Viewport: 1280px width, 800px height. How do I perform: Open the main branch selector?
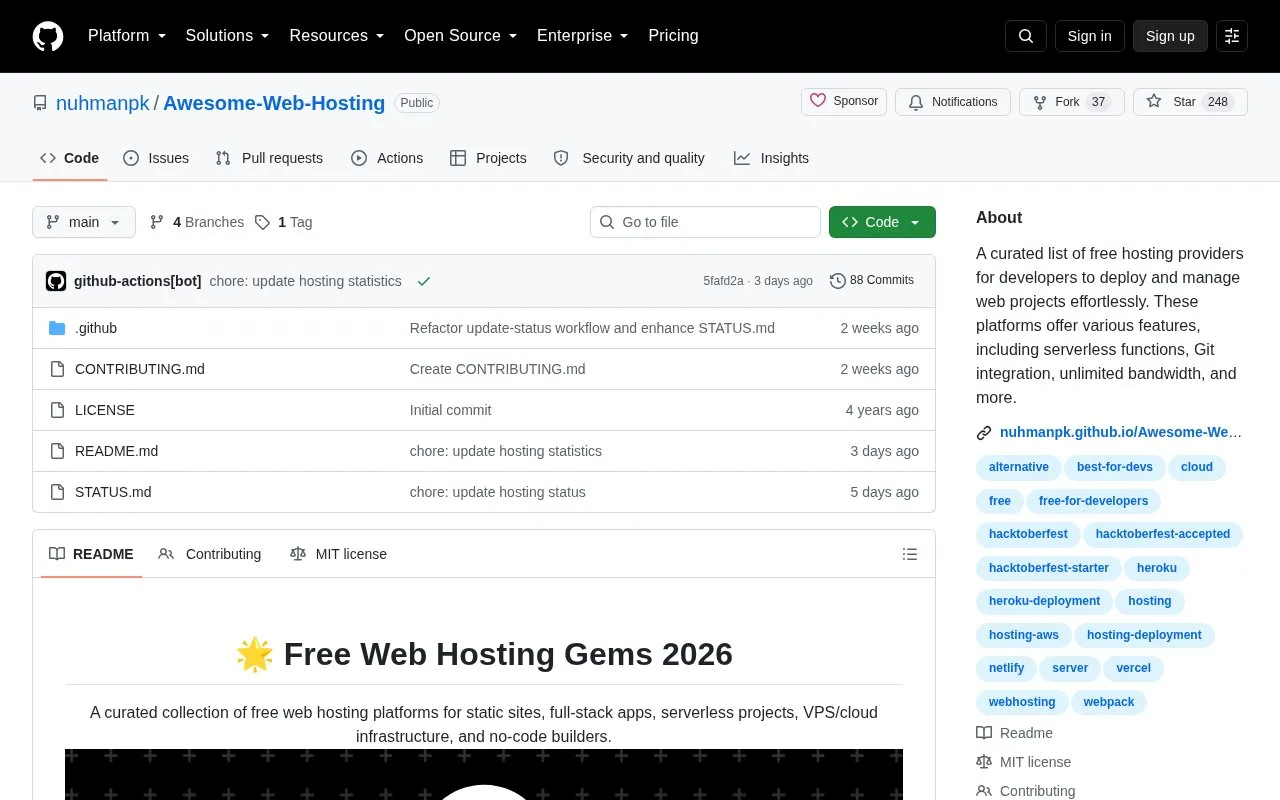coord(84,222)
